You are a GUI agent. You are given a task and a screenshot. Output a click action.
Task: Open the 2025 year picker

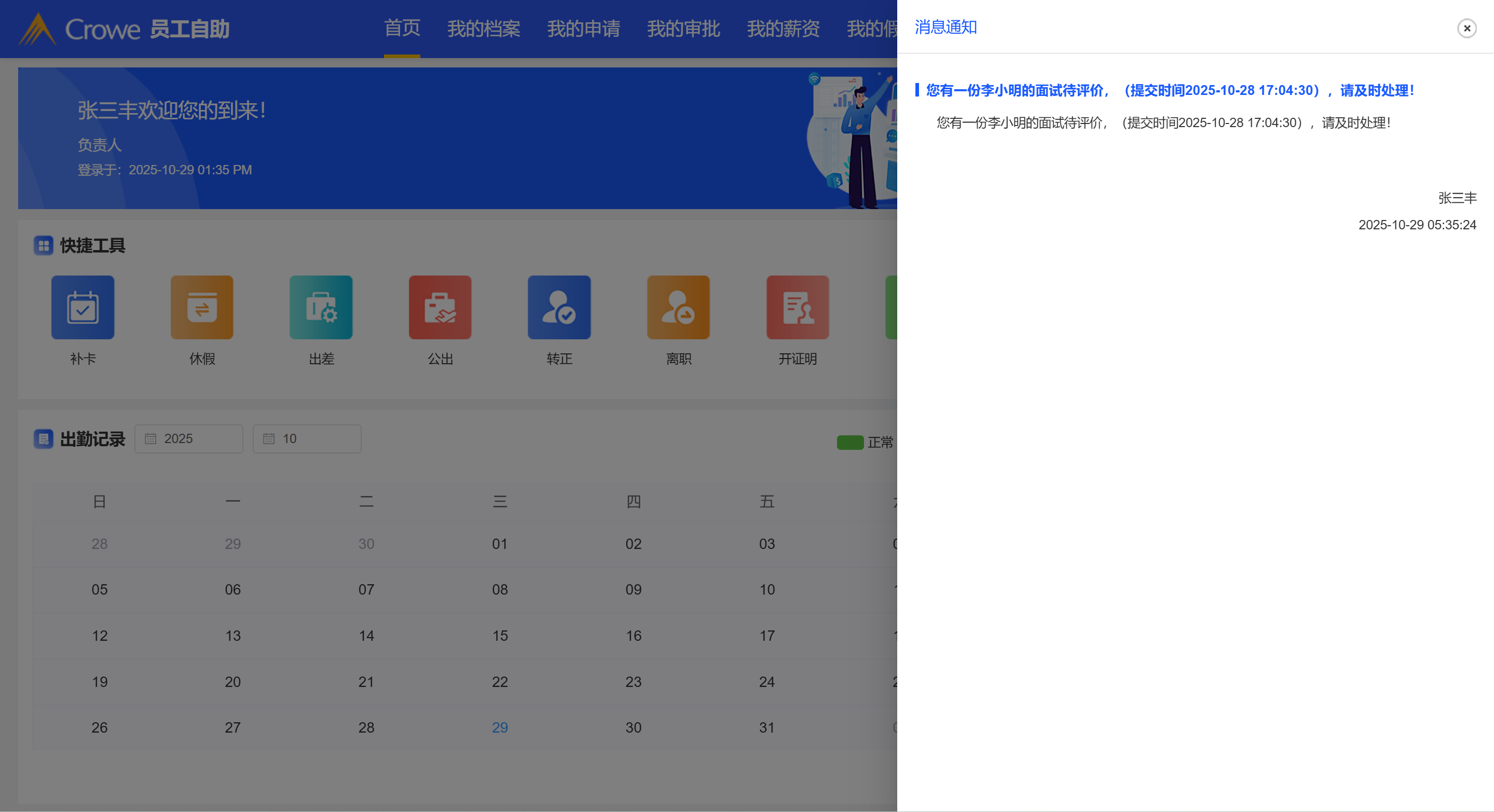188,439
